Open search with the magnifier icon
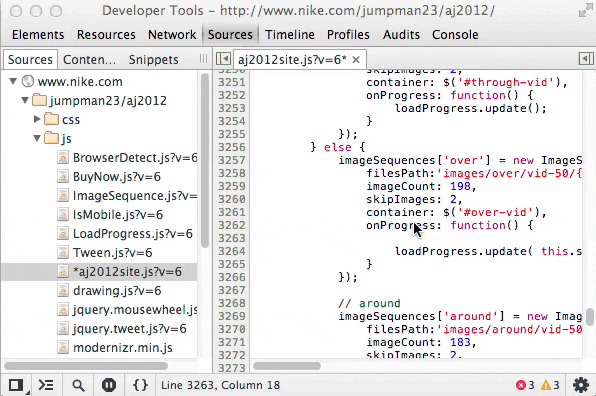Image resolution: width=596 pixels, height=396 pixels. point(78,385)
